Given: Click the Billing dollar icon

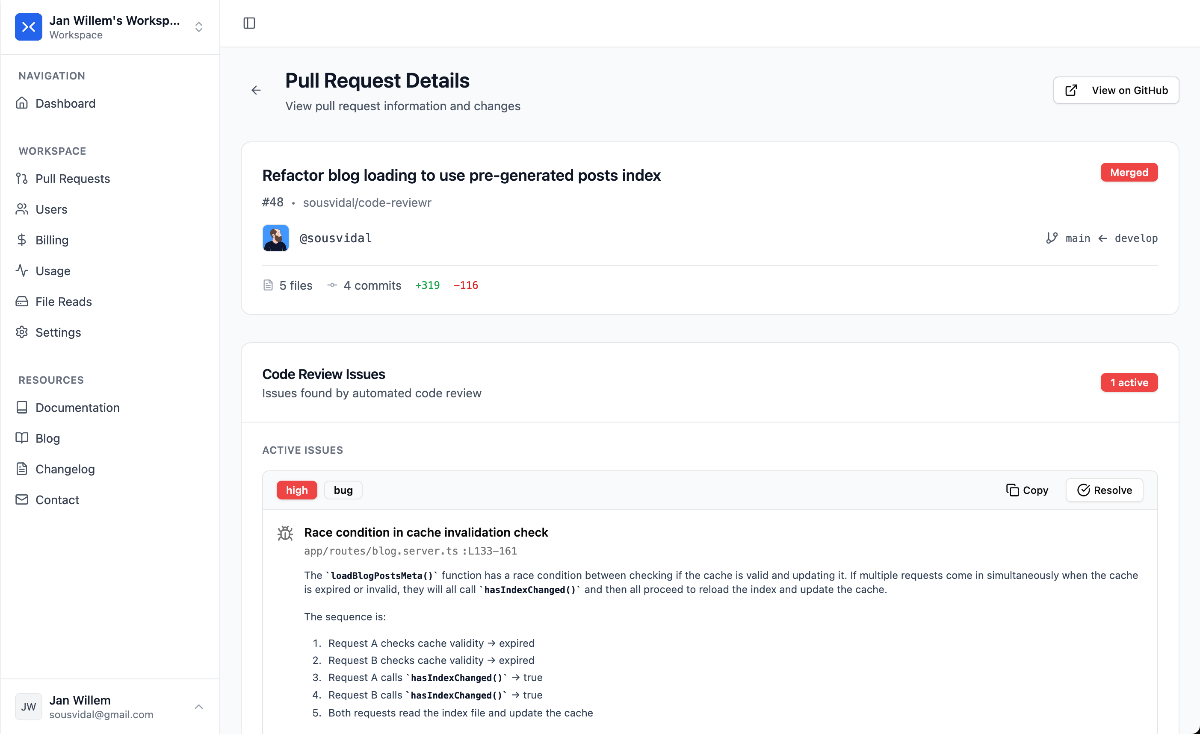Looking at the screenshot, I should [22, 240].
